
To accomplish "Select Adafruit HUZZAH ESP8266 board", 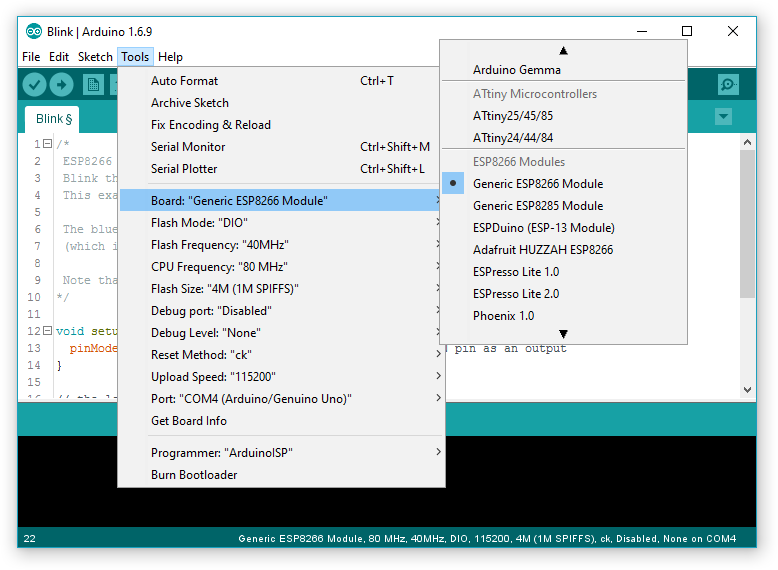I will pos(563,250).
